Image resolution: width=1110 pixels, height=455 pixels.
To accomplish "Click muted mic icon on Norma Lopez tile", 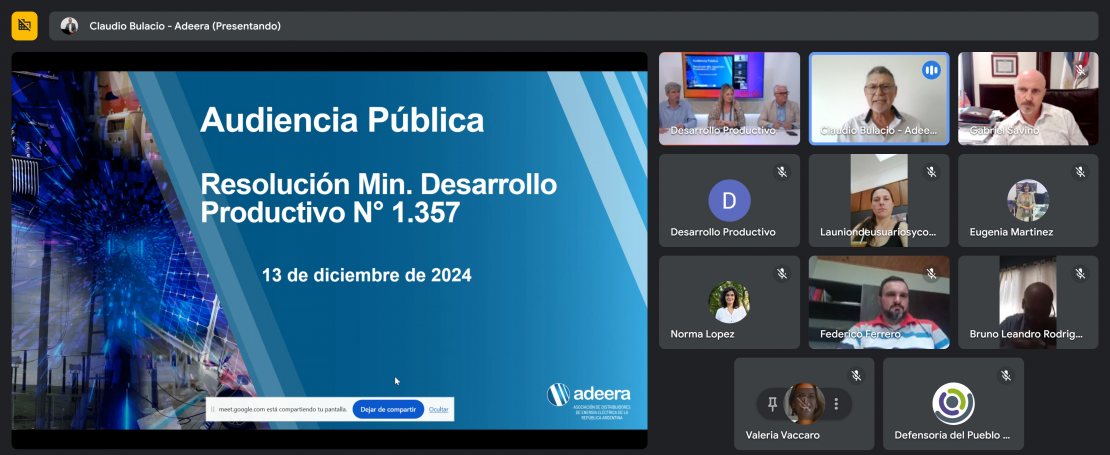I will tap(782, 273).
